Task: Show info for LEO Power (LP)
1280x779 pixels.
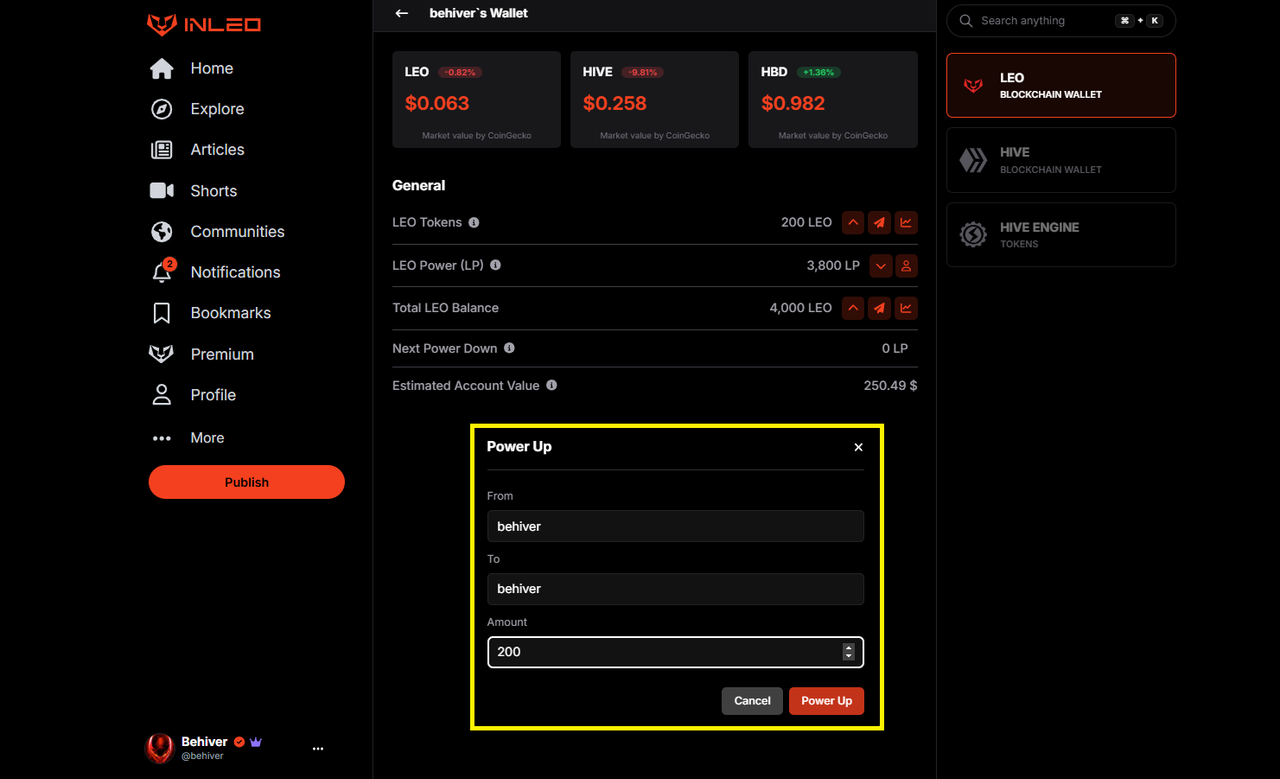Action: point(495,265)
